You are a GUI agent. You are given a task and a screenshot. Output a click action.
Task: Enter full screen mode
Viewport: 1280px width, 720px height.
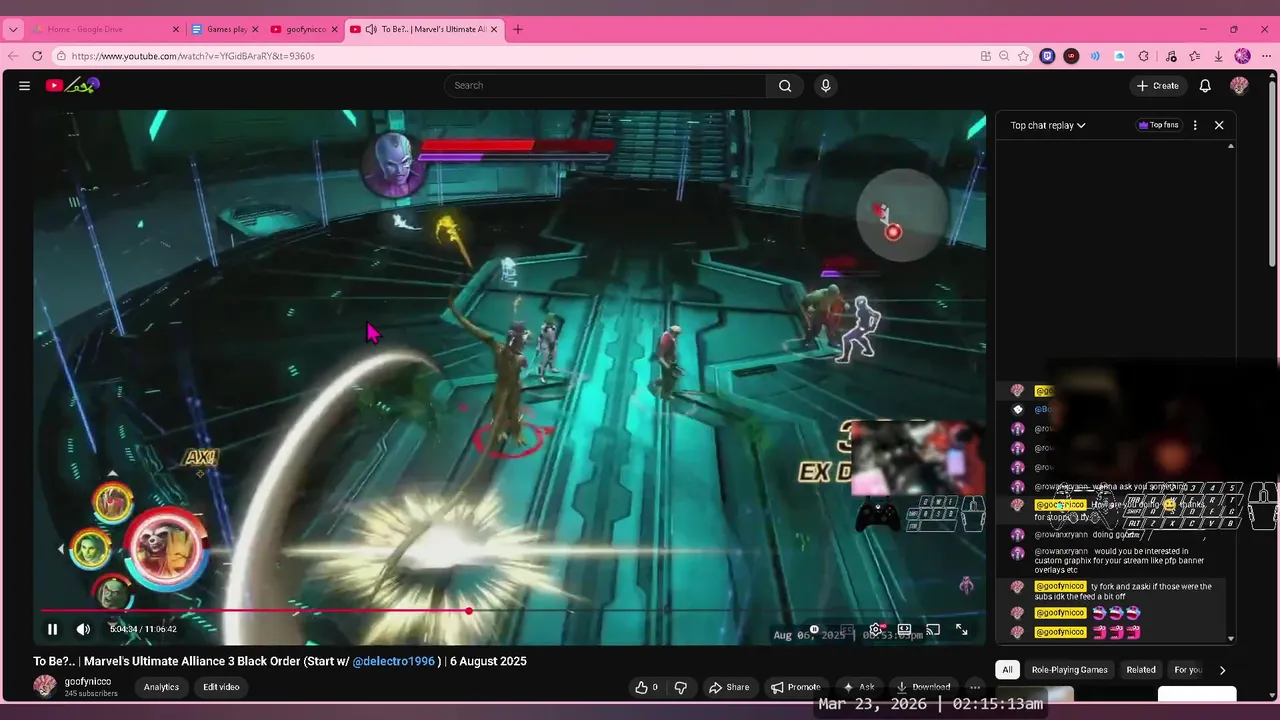pos(961,630)
